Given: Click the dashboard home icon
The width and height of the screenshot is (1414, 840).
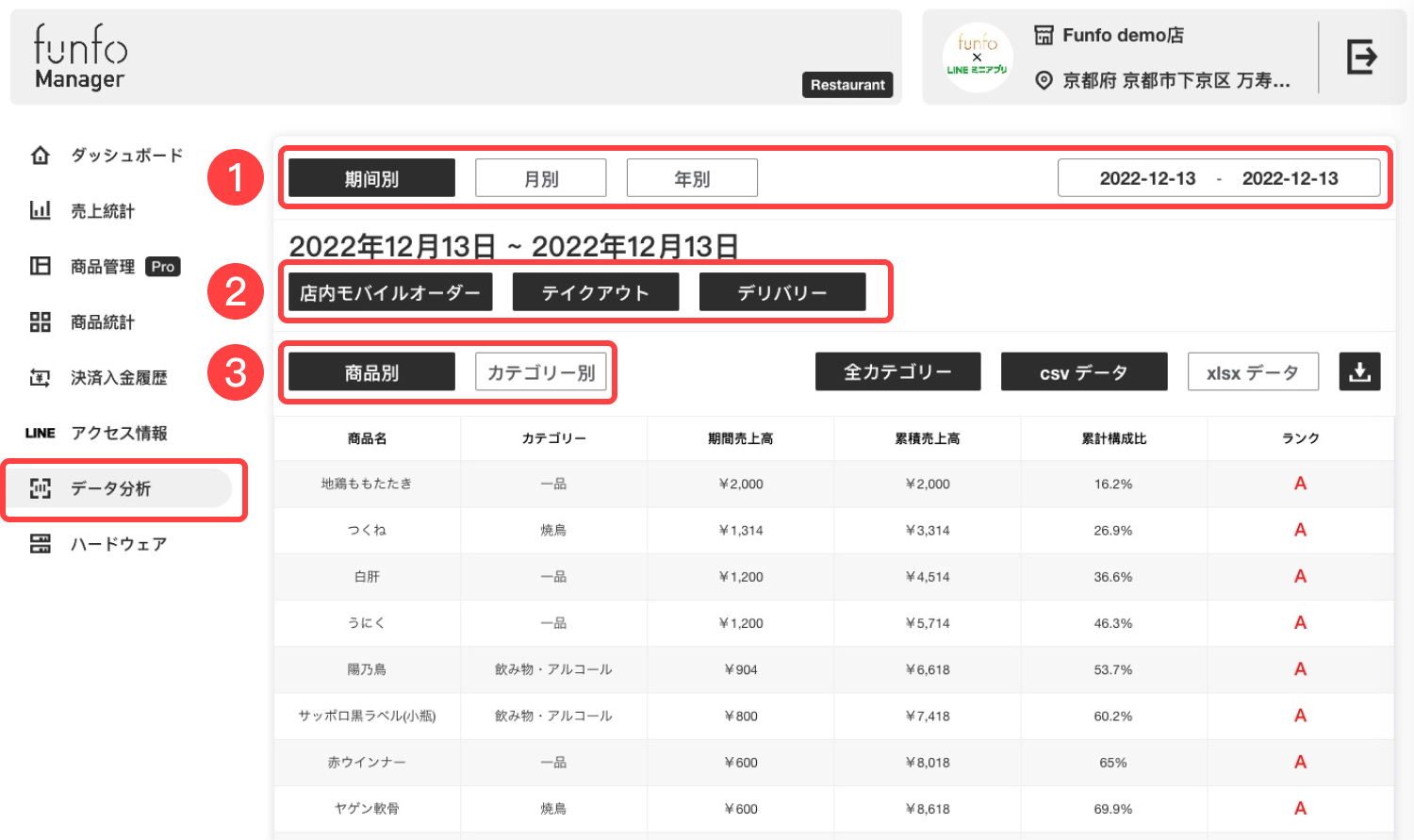Looking at the screenshot, I should tap(40, 156).
